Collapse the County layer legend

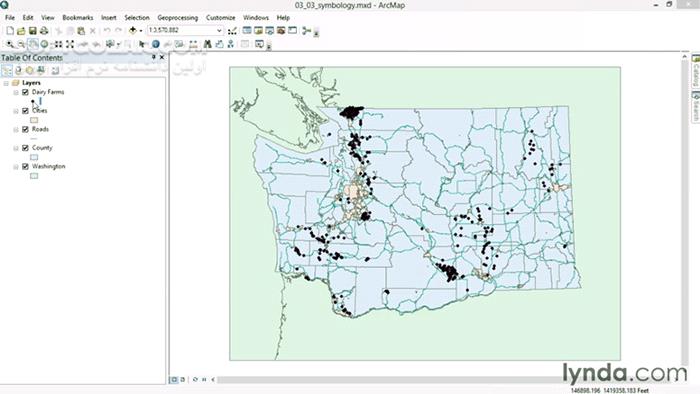tap(16, 148)
